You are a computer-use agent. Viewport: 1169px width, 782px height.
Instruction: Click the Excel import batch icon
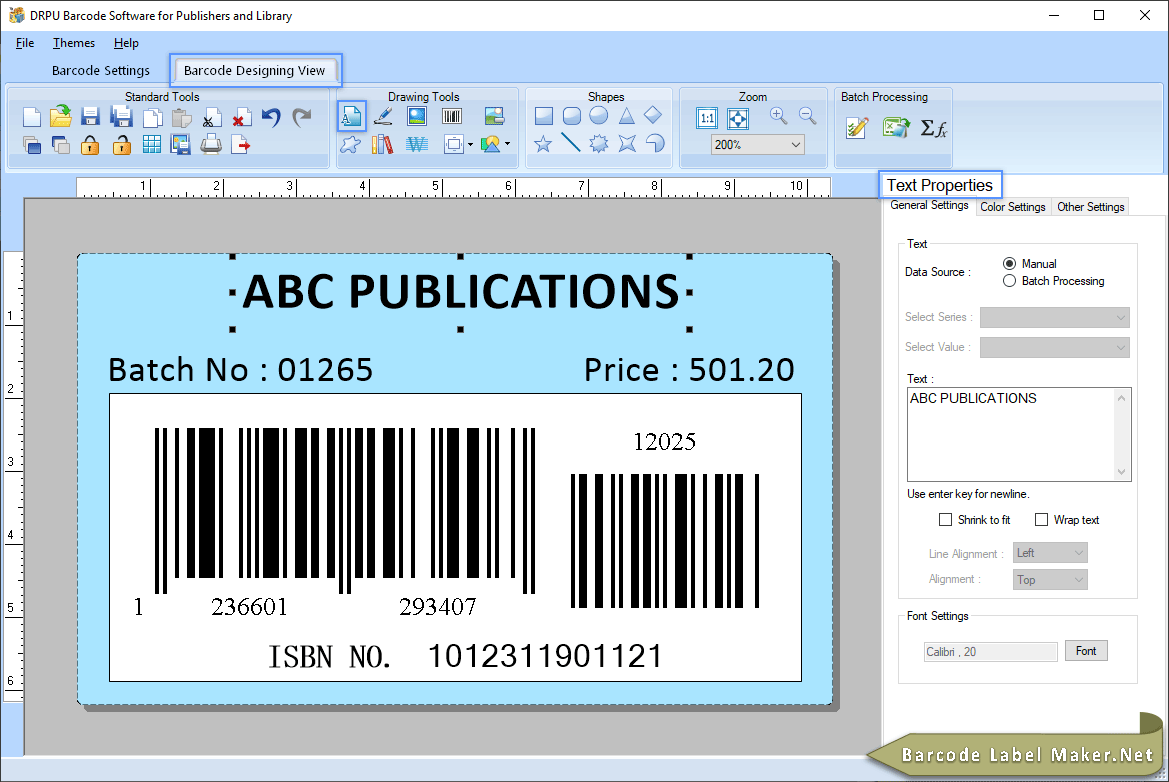[x=895, y=128]
